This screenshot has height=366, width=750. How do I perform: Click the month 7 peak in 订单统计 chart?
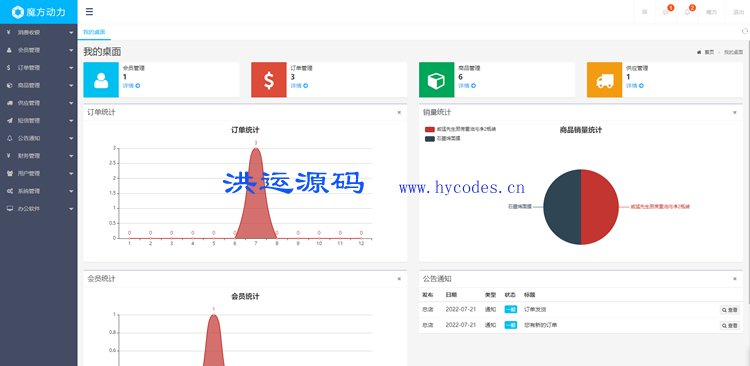[x=256, y=149]
